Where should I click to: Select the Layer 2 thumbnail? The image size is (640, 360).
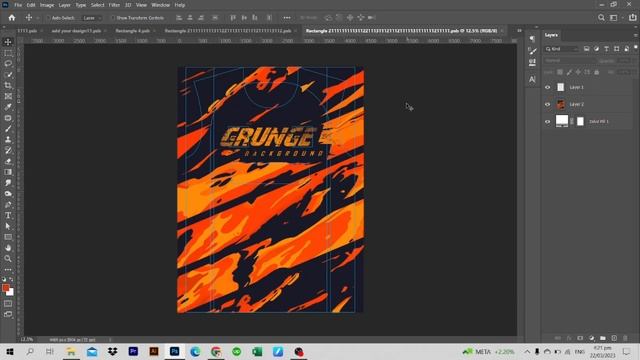(561, 104)
